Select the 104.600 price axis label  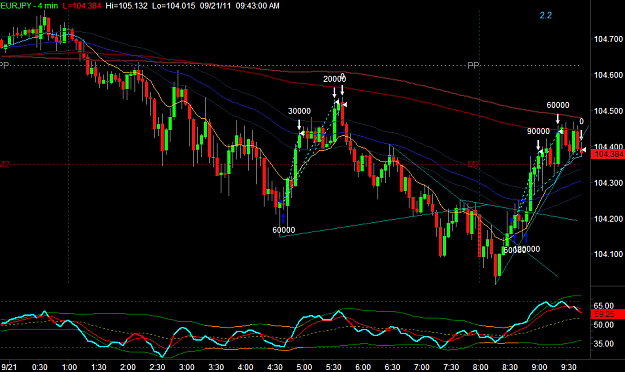point(608,75)
